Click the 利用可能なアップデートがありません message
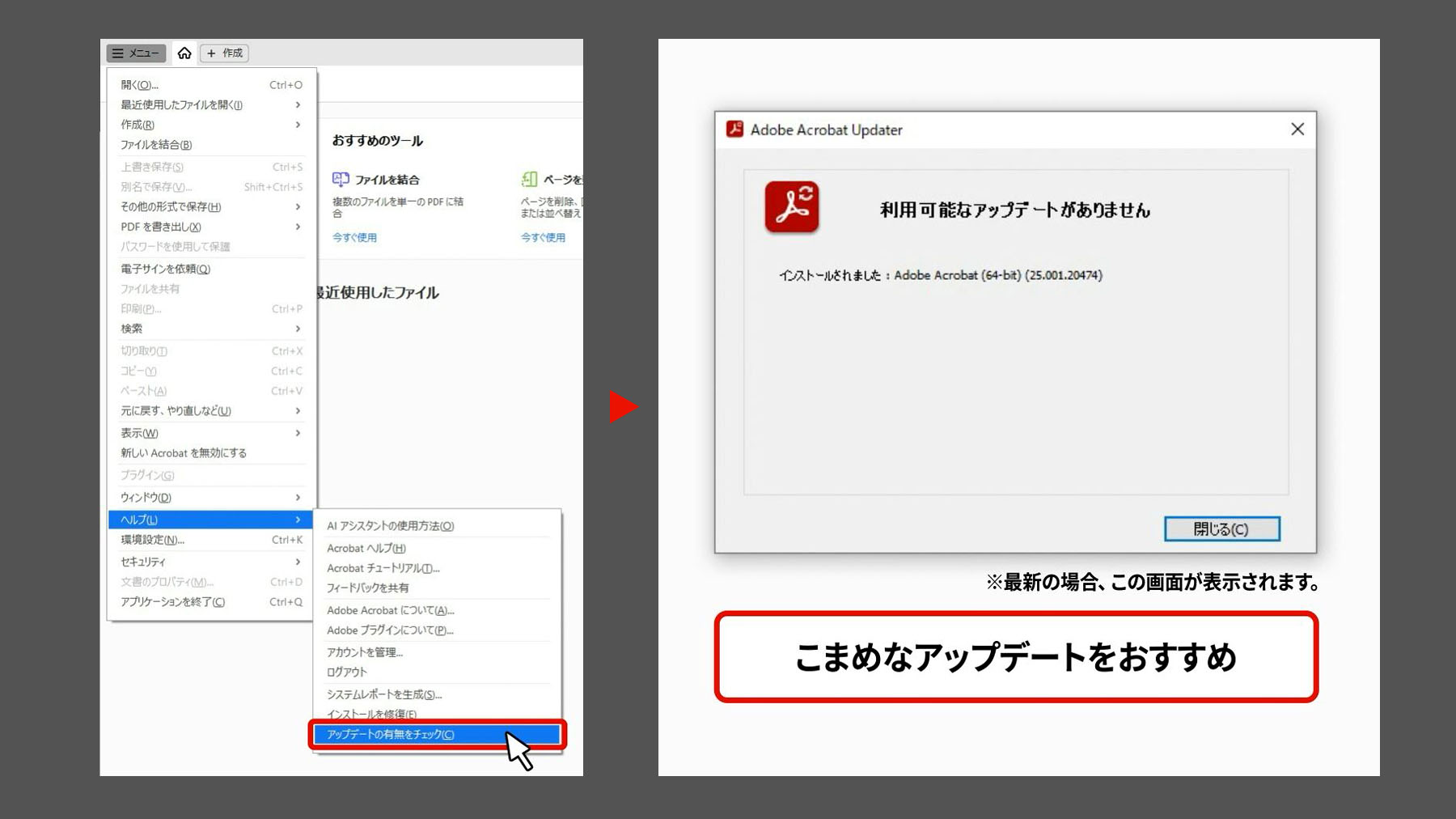This screenshot has height=819, width=1456. 1015,210
